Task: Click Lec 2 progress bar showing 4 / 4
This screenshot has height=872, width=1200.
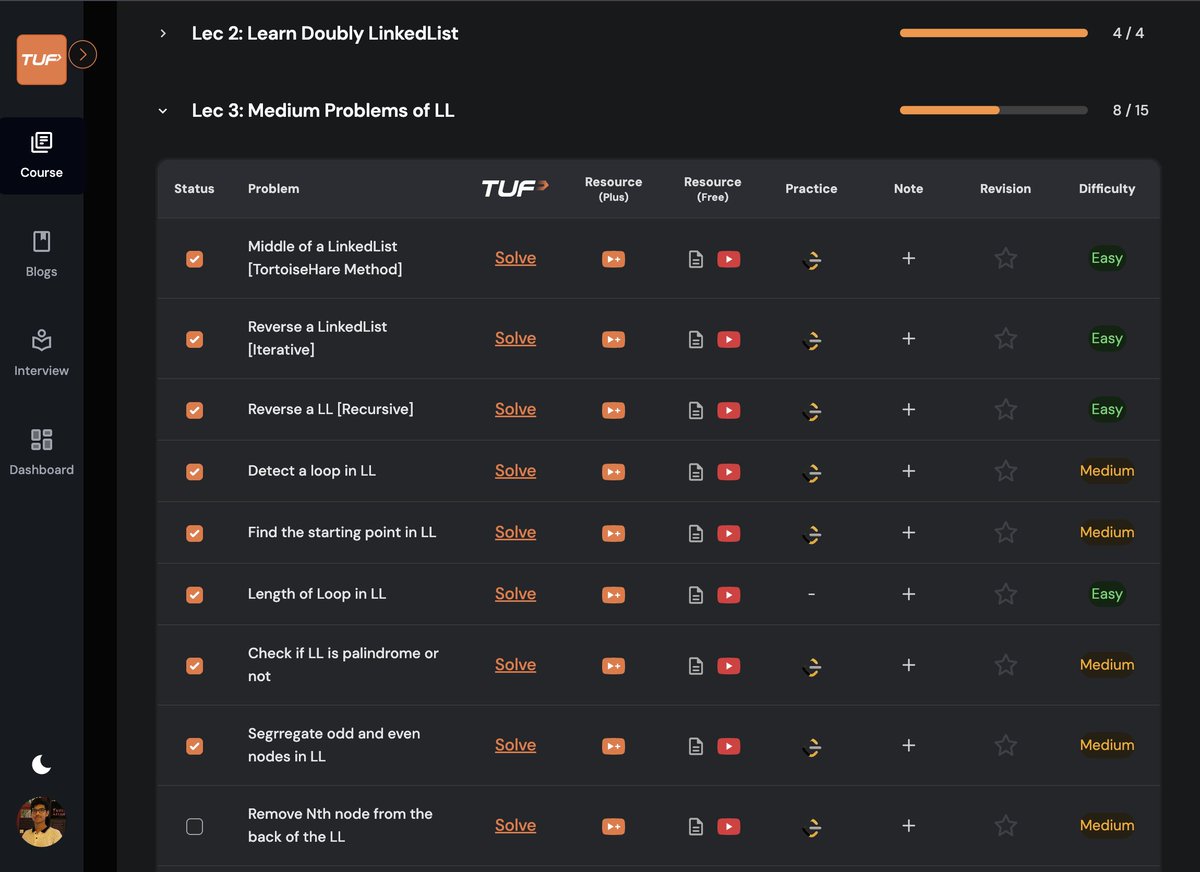Action: 994,33
